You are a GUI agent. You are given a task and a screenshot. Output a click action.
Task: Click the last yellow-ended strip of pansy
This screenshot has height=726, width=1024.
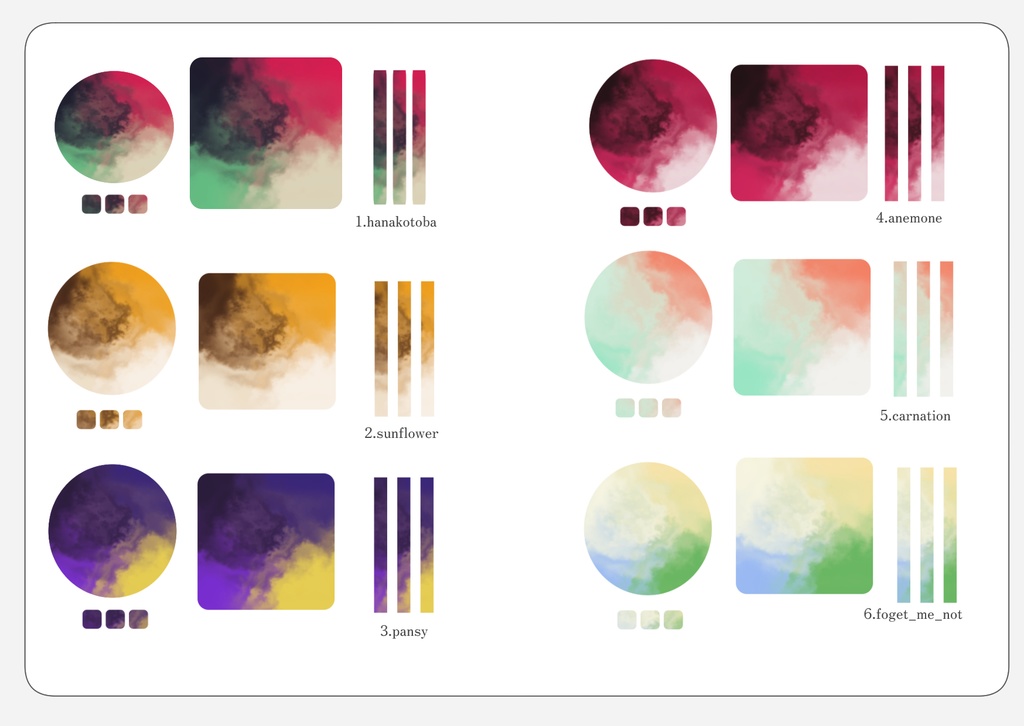click(427, 544)
